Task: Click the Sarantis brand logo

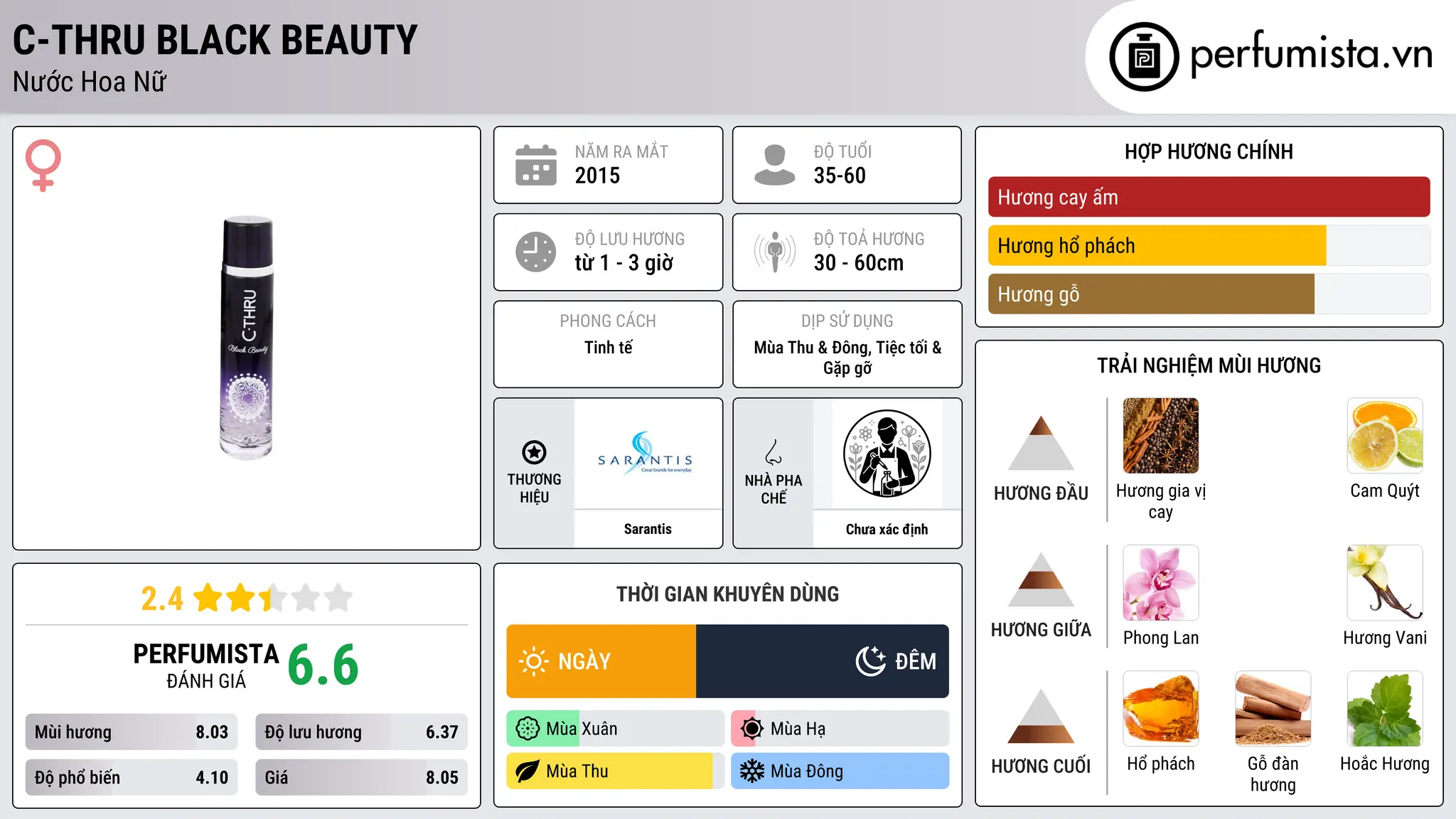Action: click(646, 454)
